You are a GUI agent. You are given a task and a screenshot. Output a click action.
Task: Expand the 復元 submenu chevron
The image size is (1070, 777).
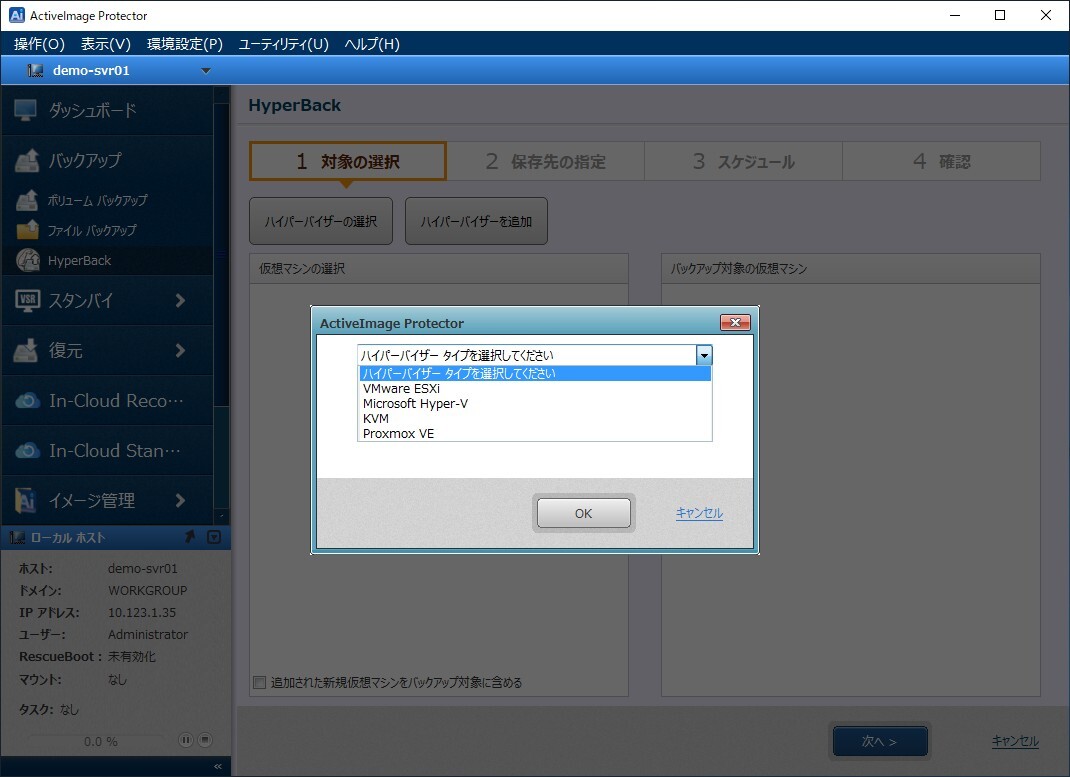pyautogui.click(x=180, y=351)
